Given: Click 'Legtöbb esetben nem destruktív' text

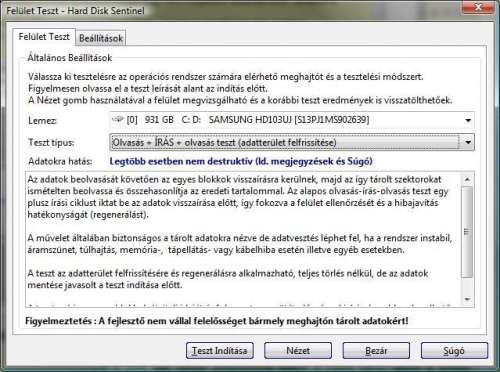Looking at the screenshot, I should click(181, 161).
